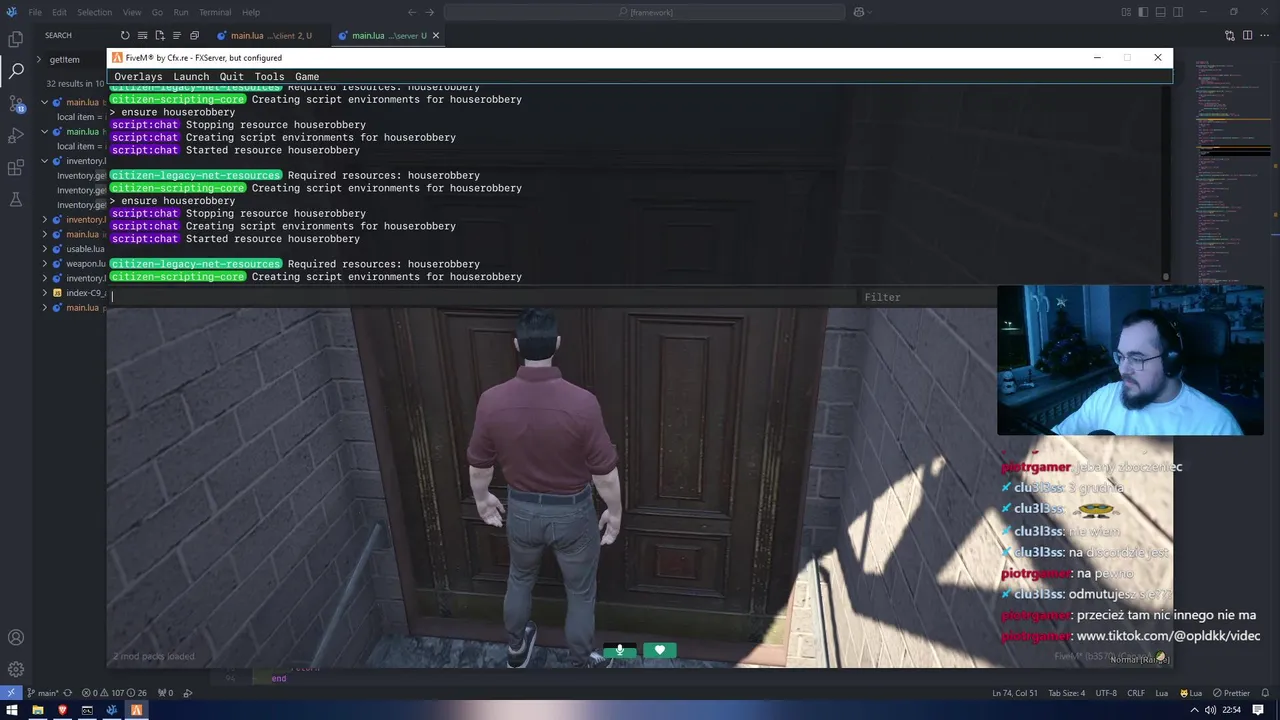This screenshot has height=720, width=1280.
Task: Open the VS Code File menu
Action: pyautogui.click(x=35, y=12)
